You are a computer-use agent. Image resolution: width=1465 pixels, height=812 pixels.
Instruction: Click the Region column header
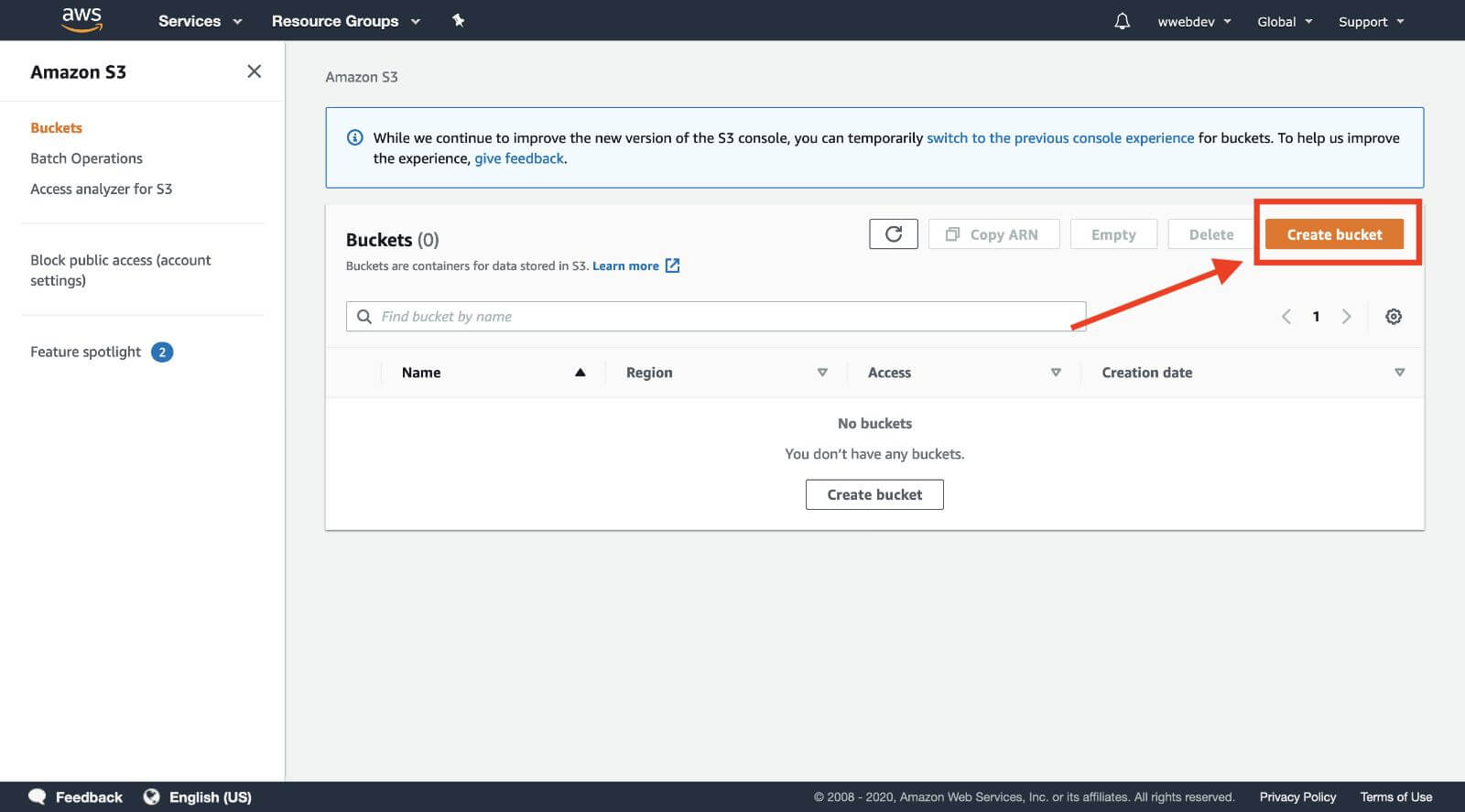[x=649, y=373]
